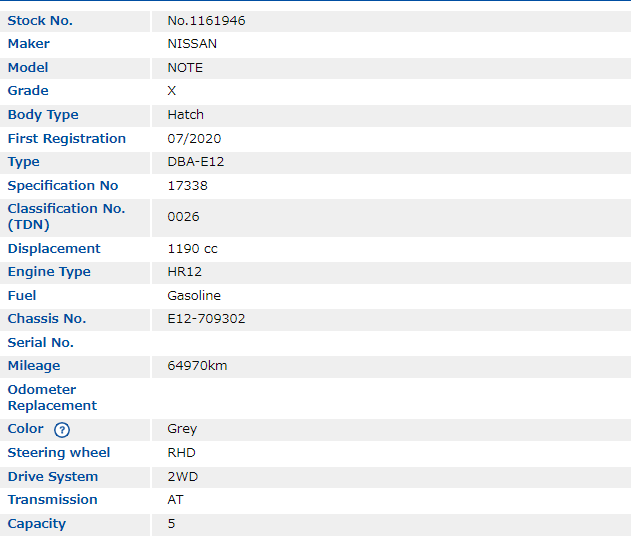
Task: Click the Serial No. label
Action: 41,343
